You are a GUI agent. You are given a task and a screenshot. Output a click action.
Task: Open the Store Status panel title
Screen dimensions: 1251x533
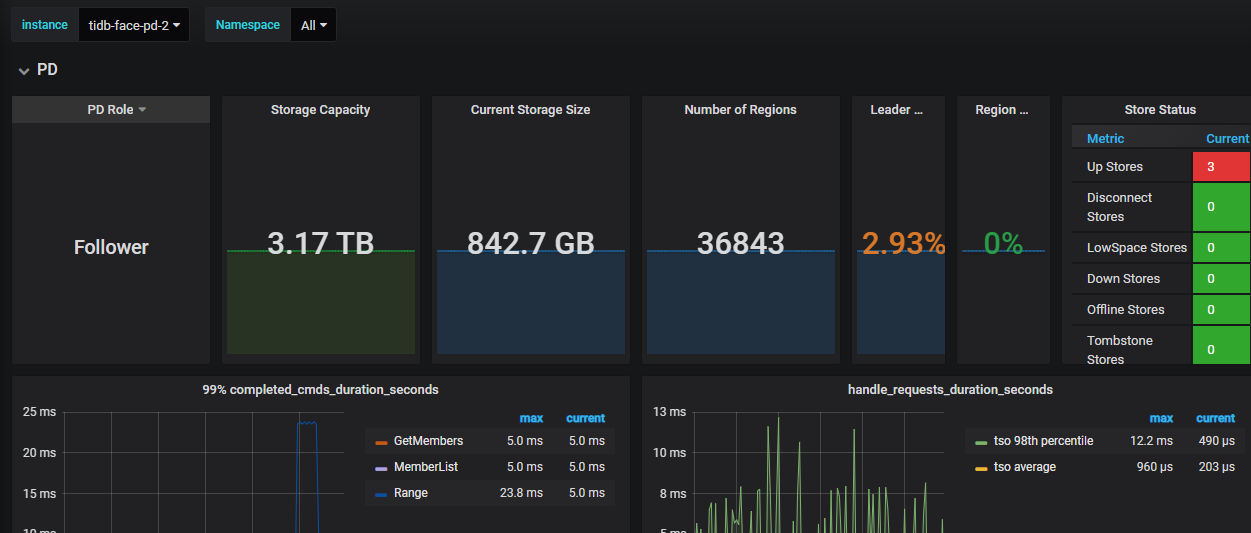click(x=1160, y=110)
